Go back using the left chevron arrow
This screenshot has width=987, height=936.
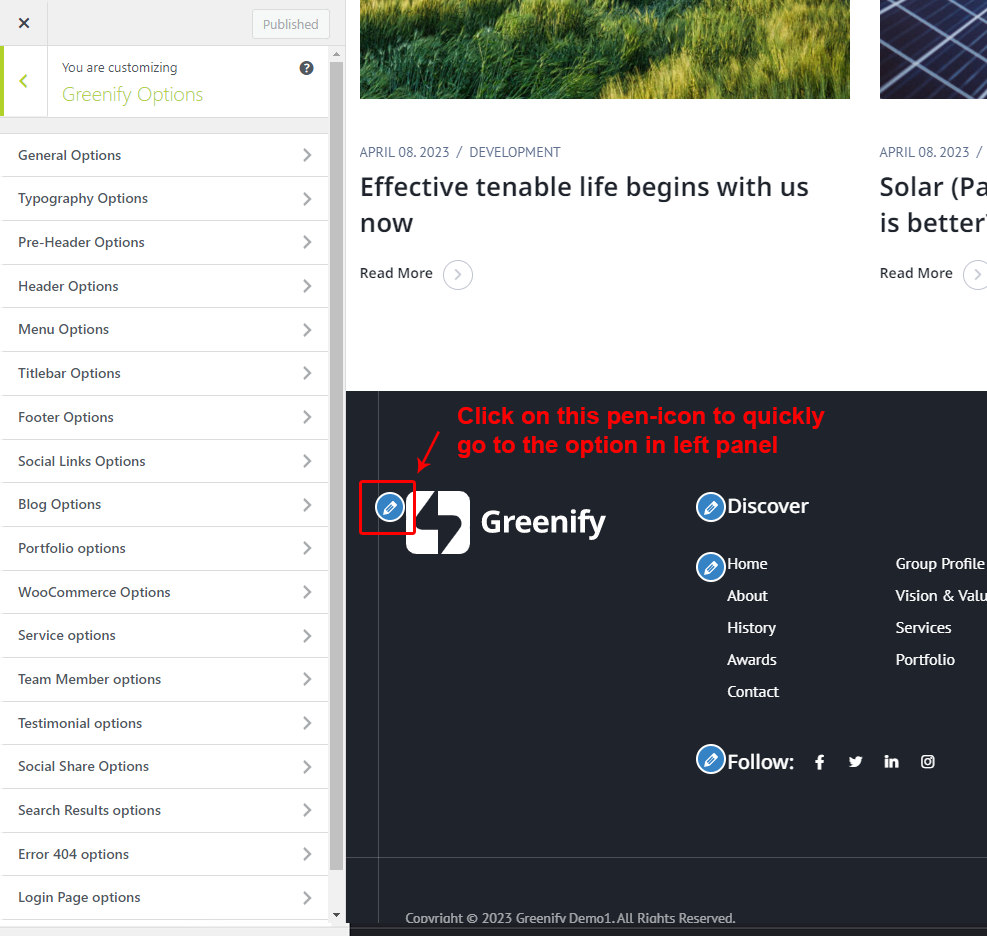[x=24, y=81]
